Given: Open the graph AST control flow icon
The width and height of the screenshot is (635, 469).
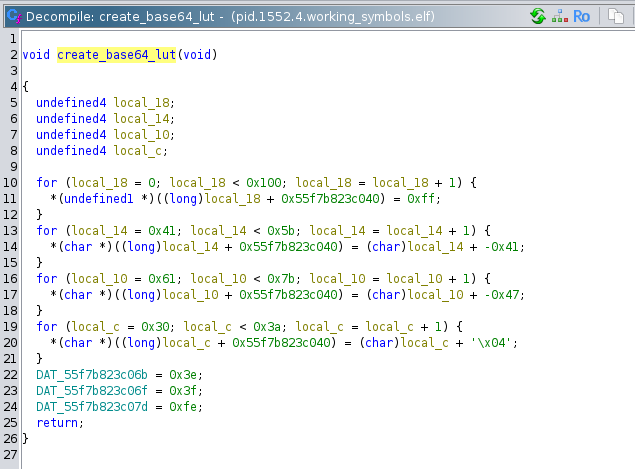Looking at the screenshot, I should (x=560, y=17).
